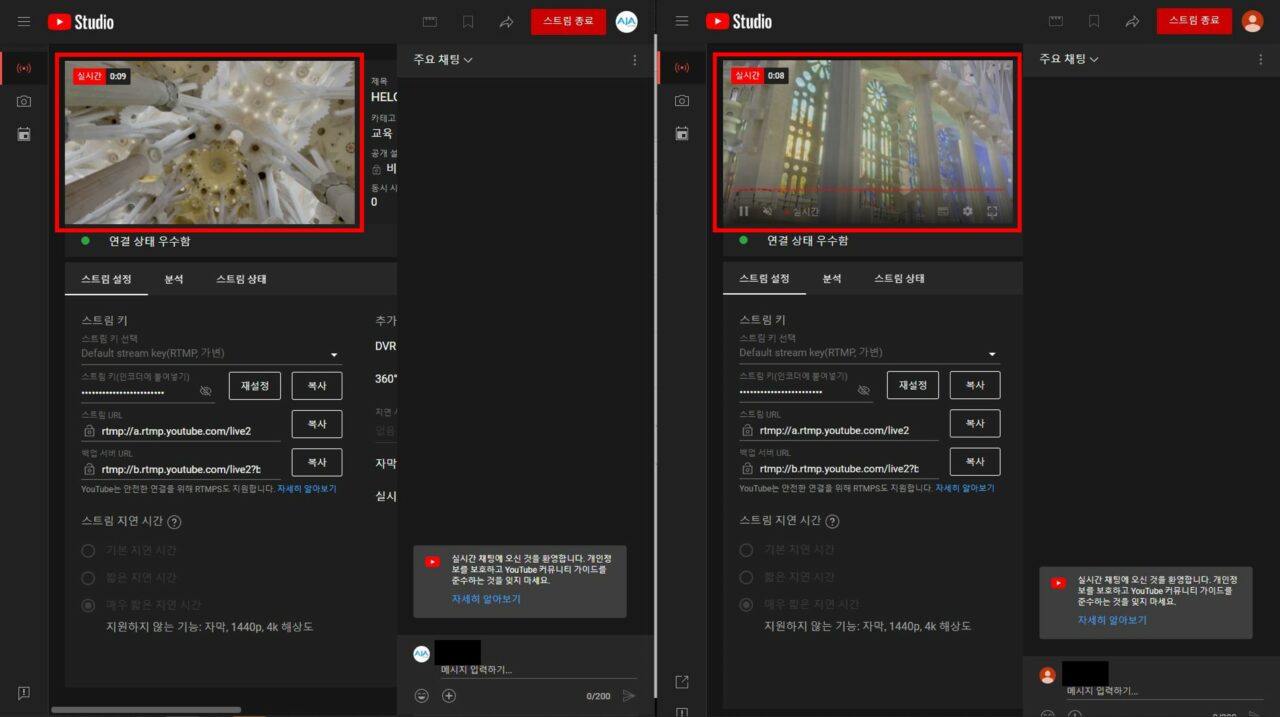Click 스트림 종료 button in right window

pyautogui.click(x=1194, y=21)
